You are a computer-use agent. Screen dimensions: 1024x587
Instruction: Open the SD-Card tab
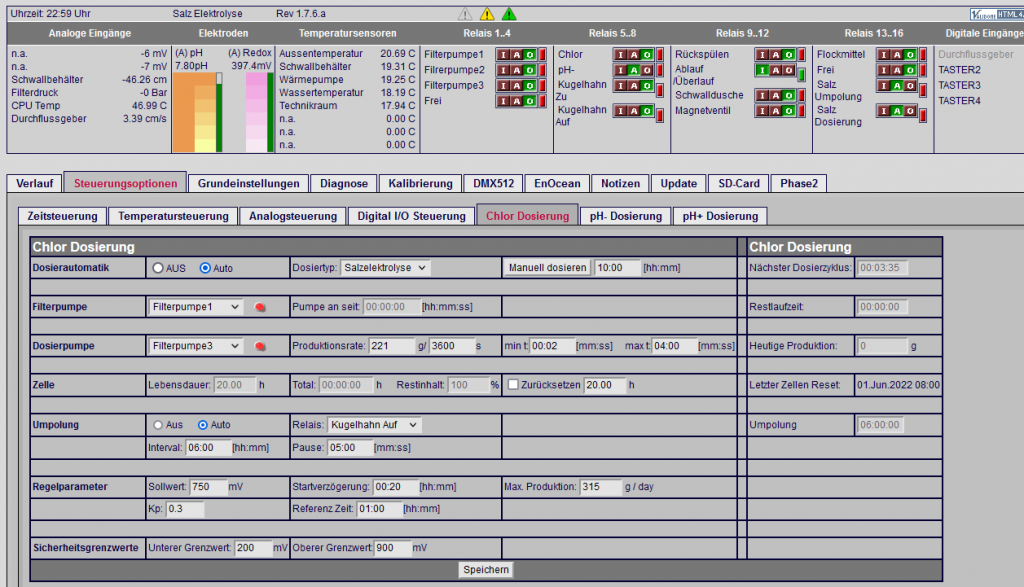coord(739,183)
